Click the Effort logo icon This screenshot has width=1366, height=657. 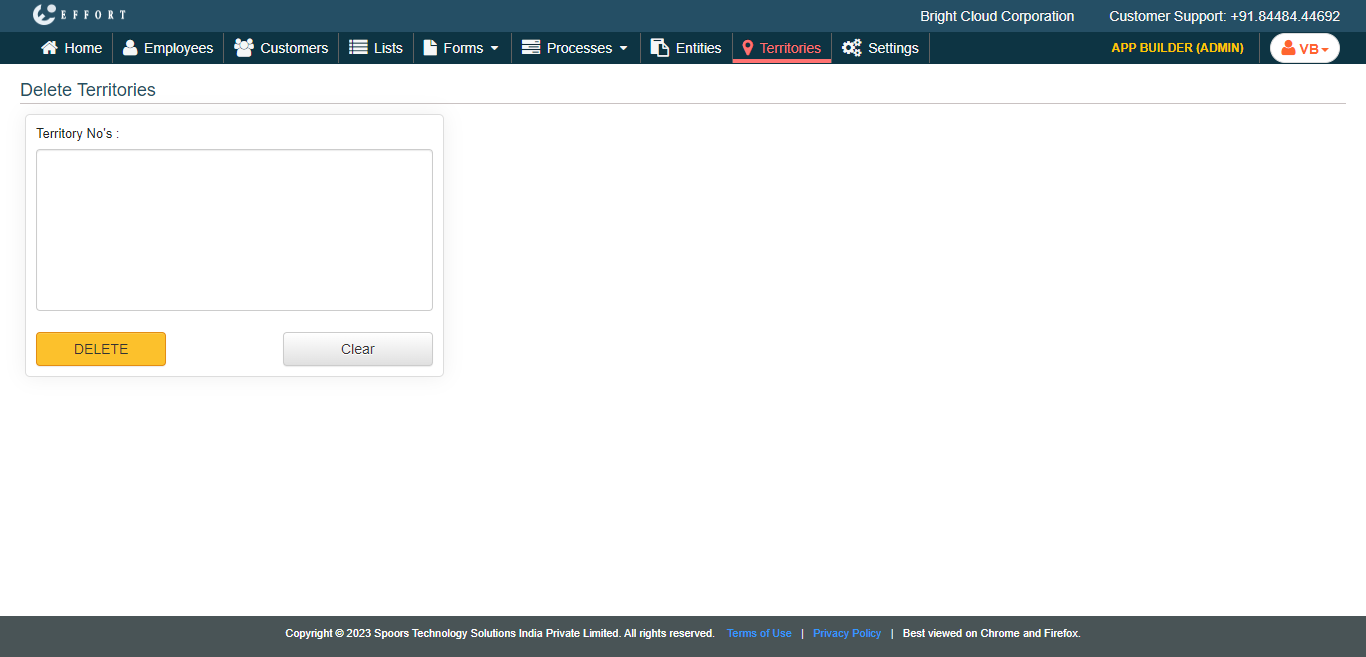point(45,15)
